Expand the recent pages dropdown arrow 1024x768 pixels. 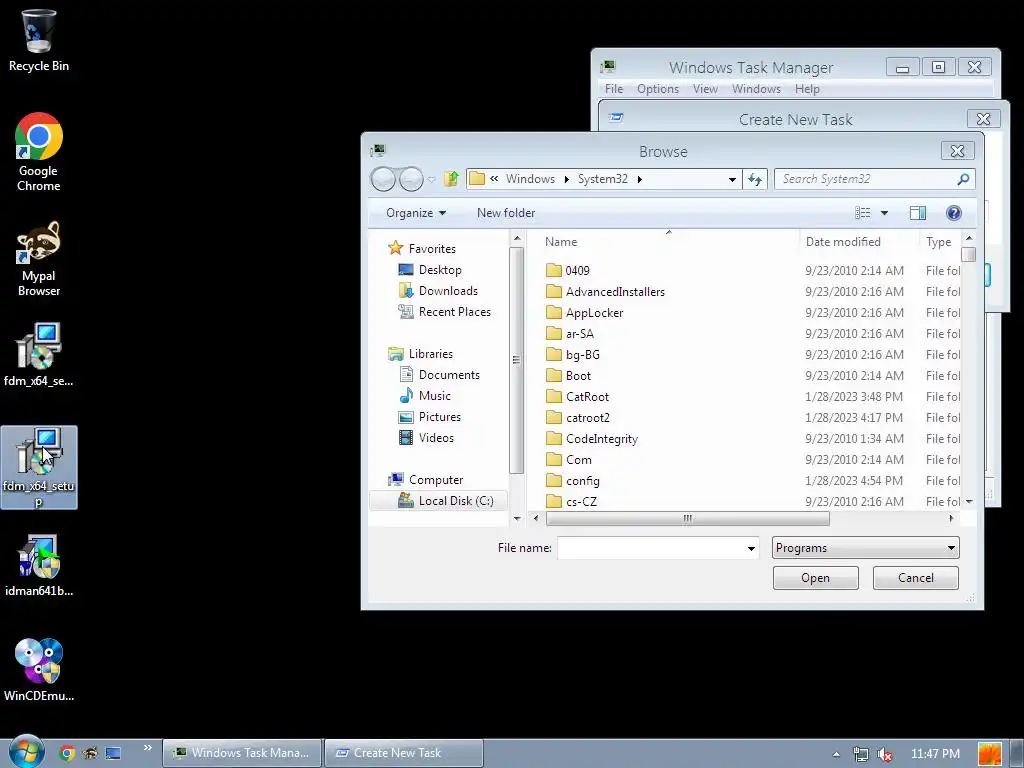pyautogui.click(x=431, y=179)
